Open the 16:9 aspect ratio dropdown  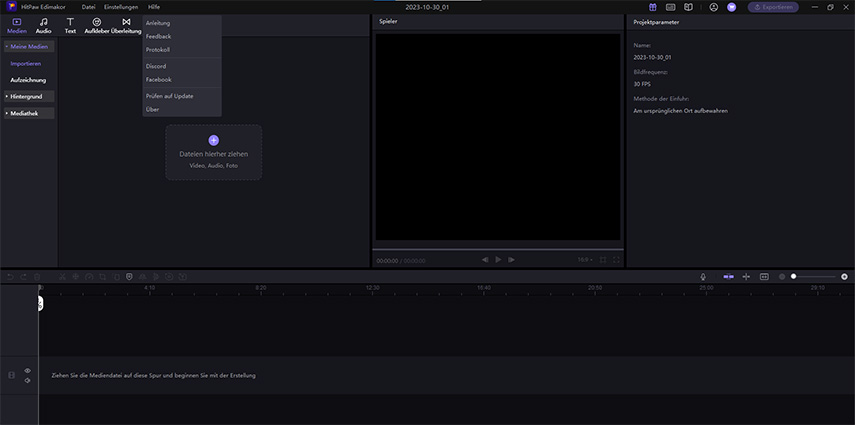pos(582,259)
